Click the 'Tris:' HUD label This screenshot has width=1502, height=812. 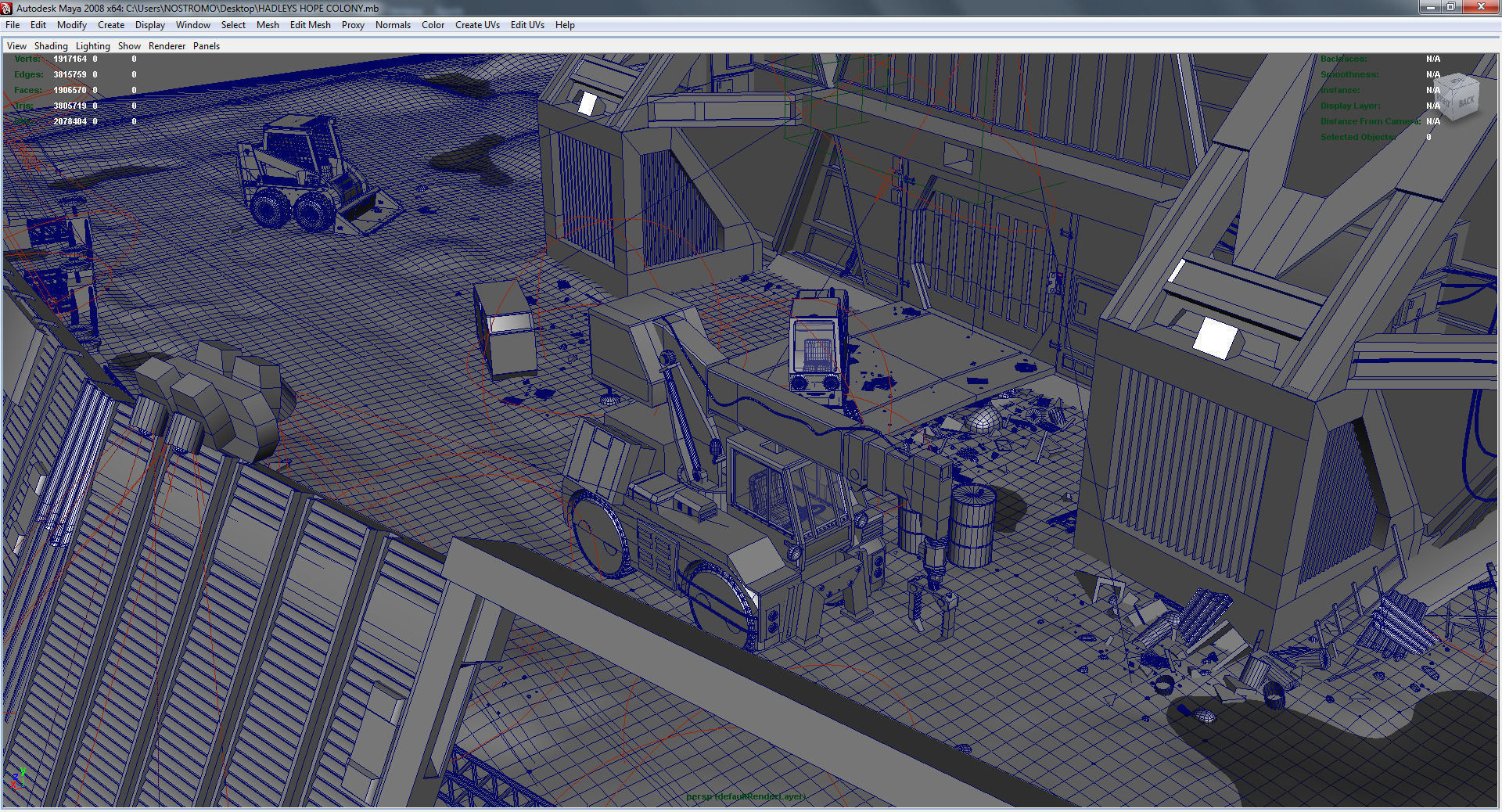click(23, 106)
